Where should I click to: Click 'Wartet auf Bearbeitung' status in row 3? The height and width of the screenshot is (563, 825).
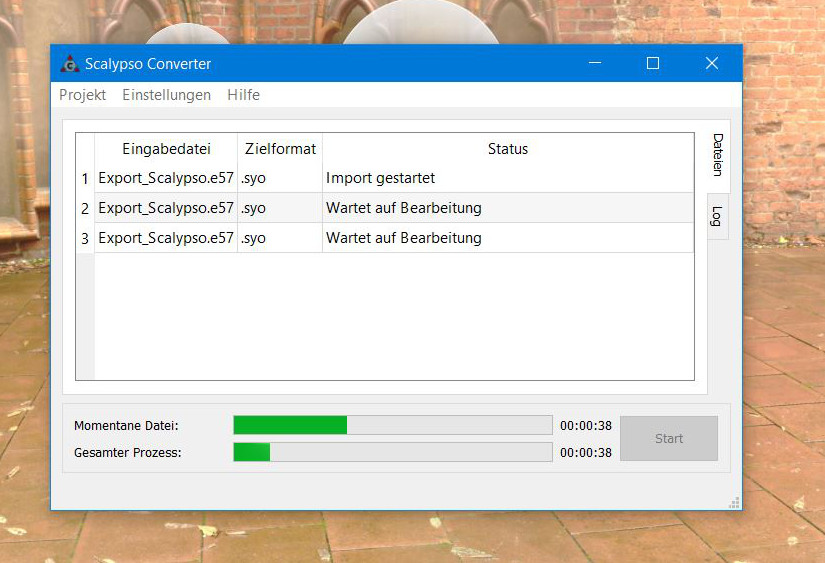pos(508,238)
